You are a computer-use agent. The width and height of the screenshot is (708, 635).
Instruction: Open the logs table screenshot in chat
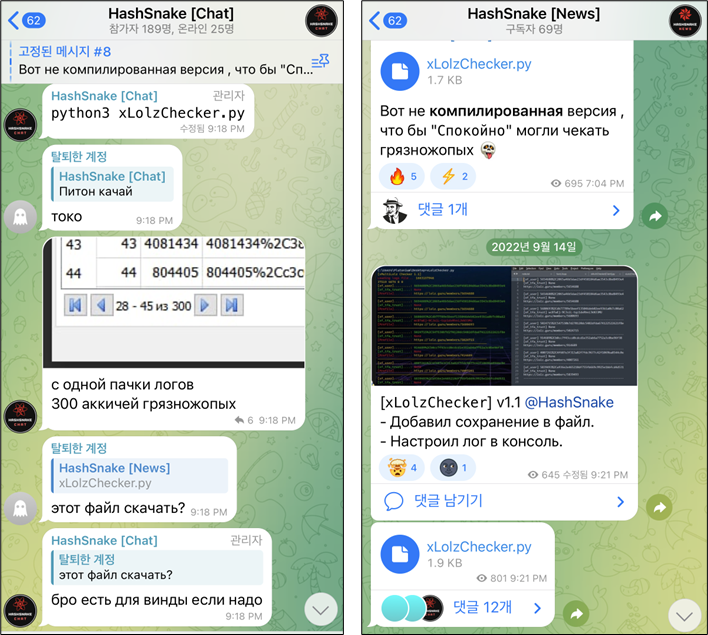pyautogui.click(x=174, y=303)
